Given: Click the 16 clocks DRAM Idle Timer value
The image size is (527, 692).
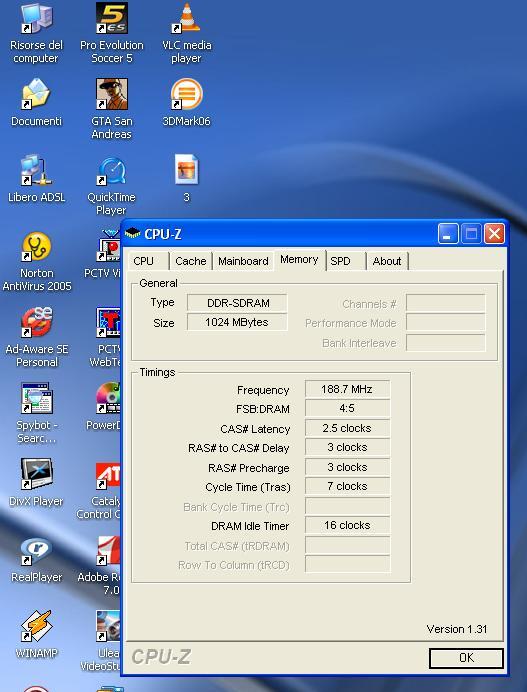Looking at the screenshot, I should [x=347, y=525].
